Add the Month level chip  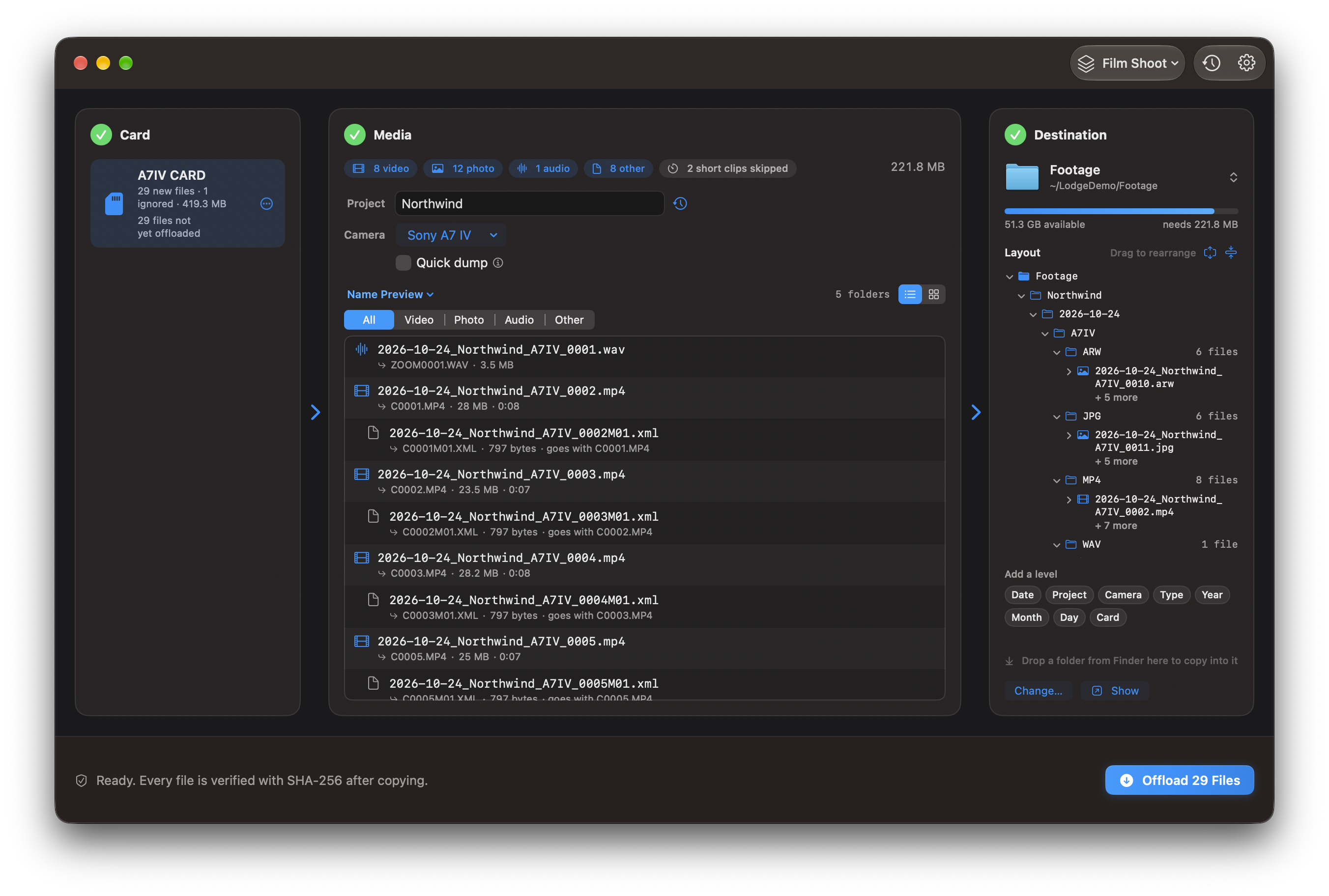pos(1026,617)
